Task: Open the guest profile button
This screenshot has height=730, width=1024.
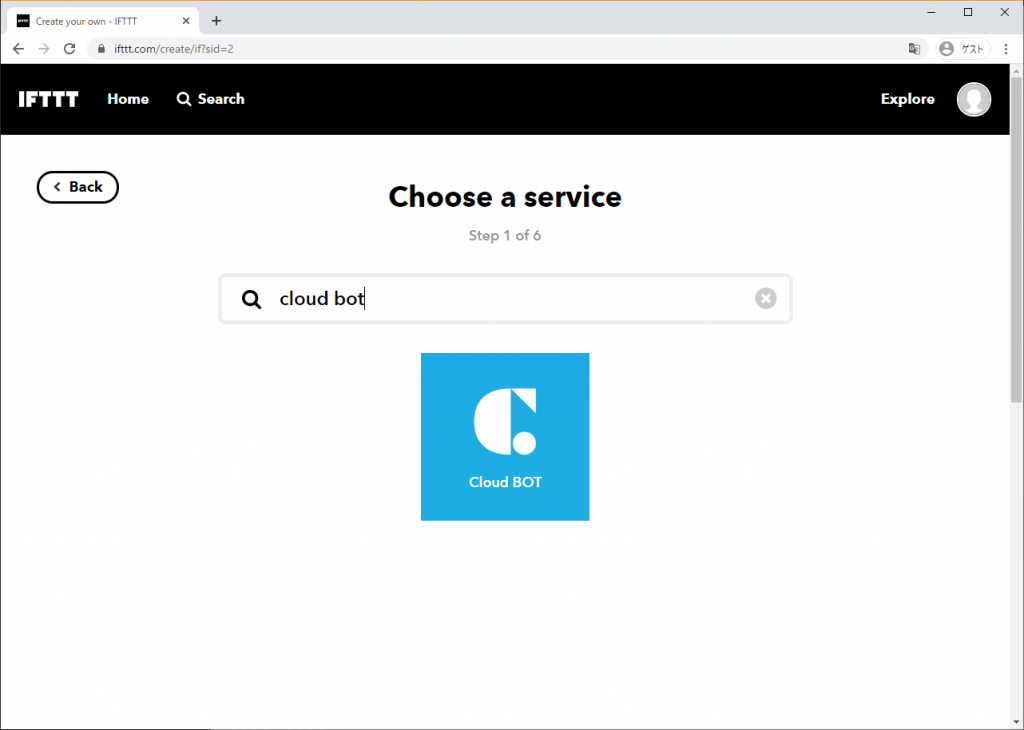Action: (963, 49)
